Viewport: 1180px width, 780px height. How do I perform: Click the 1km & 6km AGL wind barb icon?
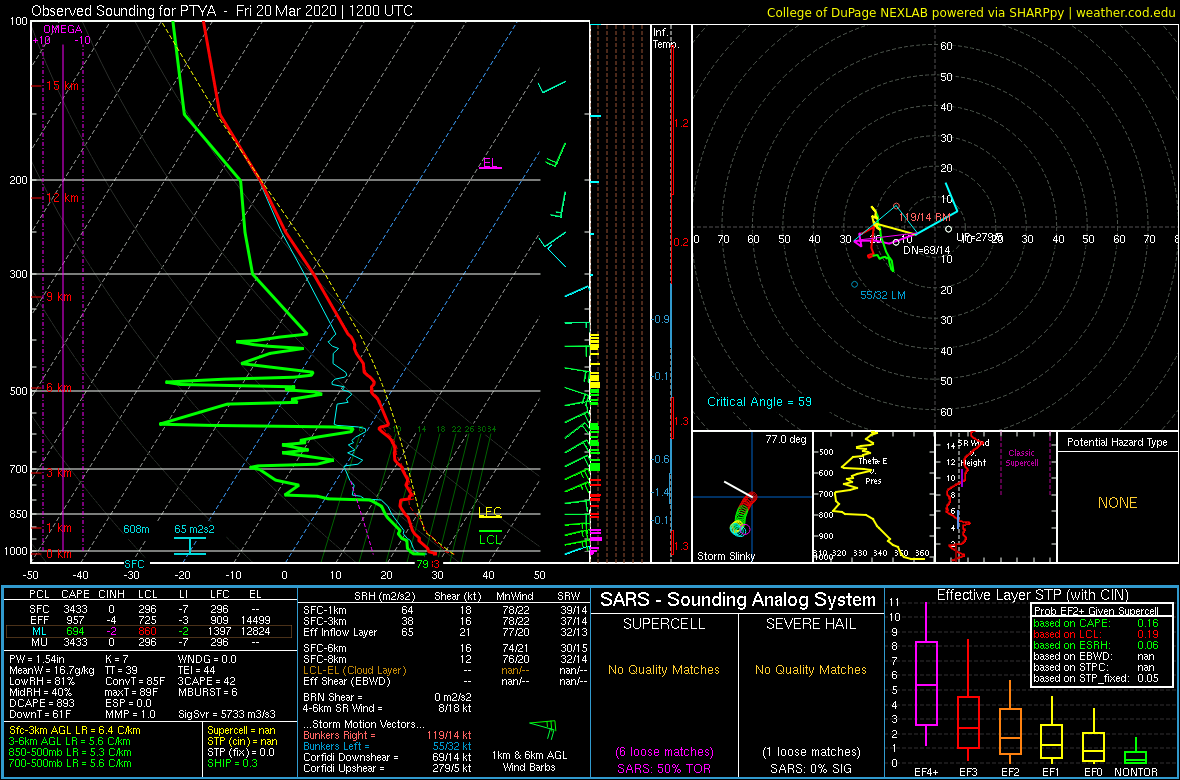543,728
